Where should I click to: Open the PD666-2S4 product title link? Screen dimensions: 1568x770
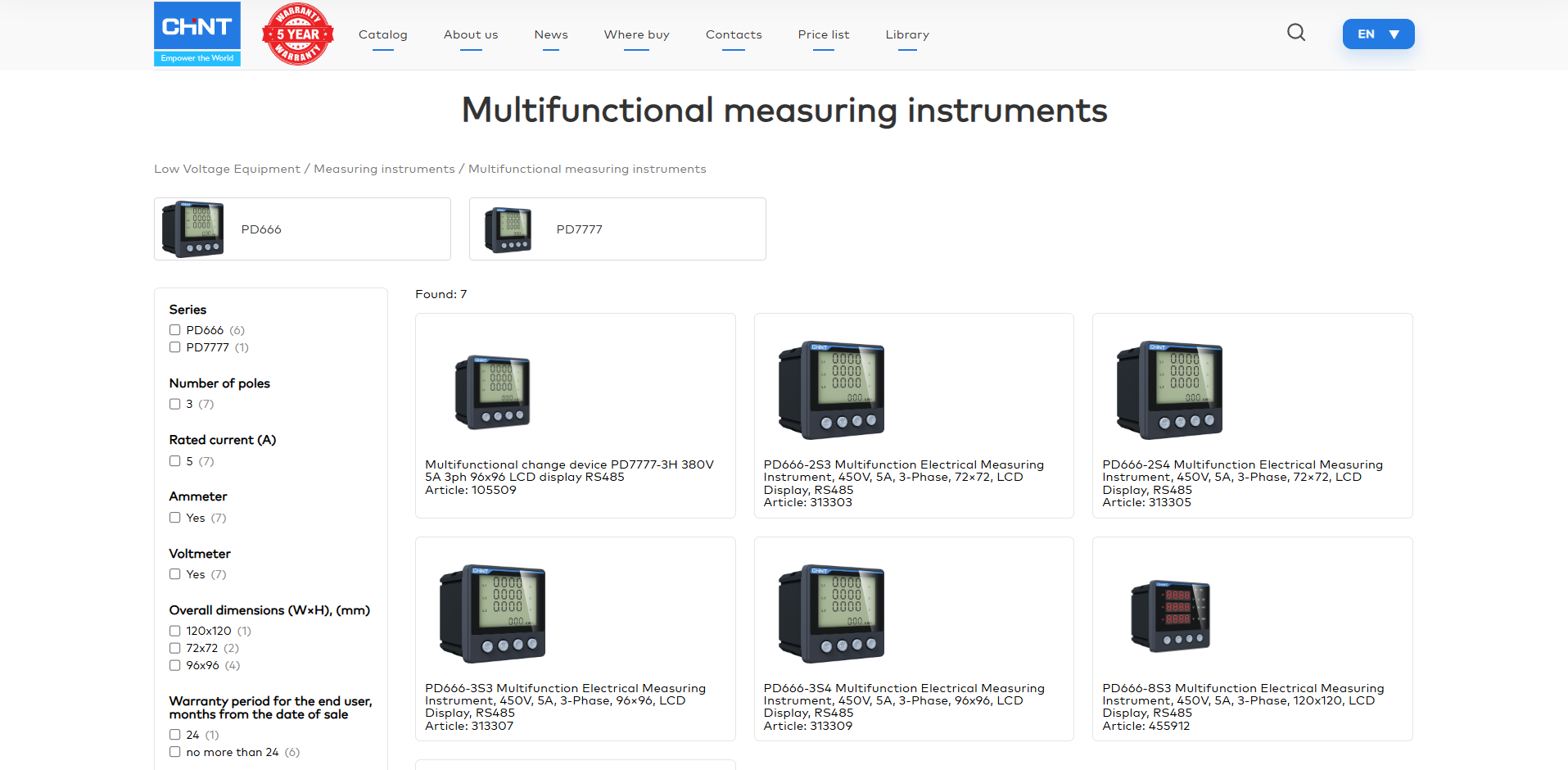pos(1242,478)
